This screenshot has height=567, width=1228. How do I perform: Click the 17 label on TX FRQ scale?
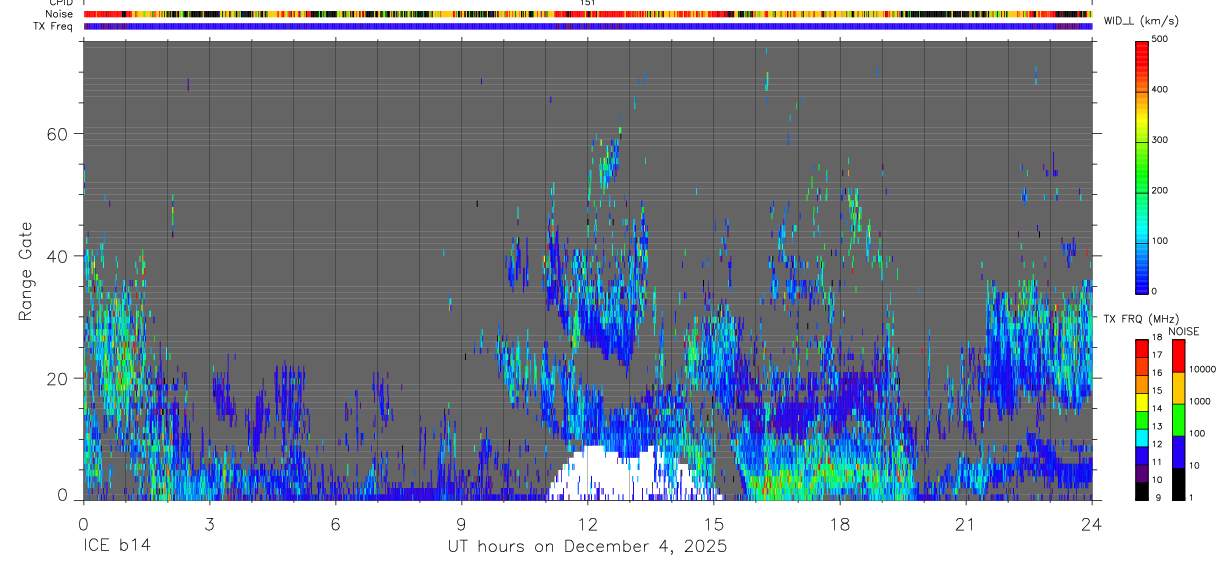(x=1157, y=355)
